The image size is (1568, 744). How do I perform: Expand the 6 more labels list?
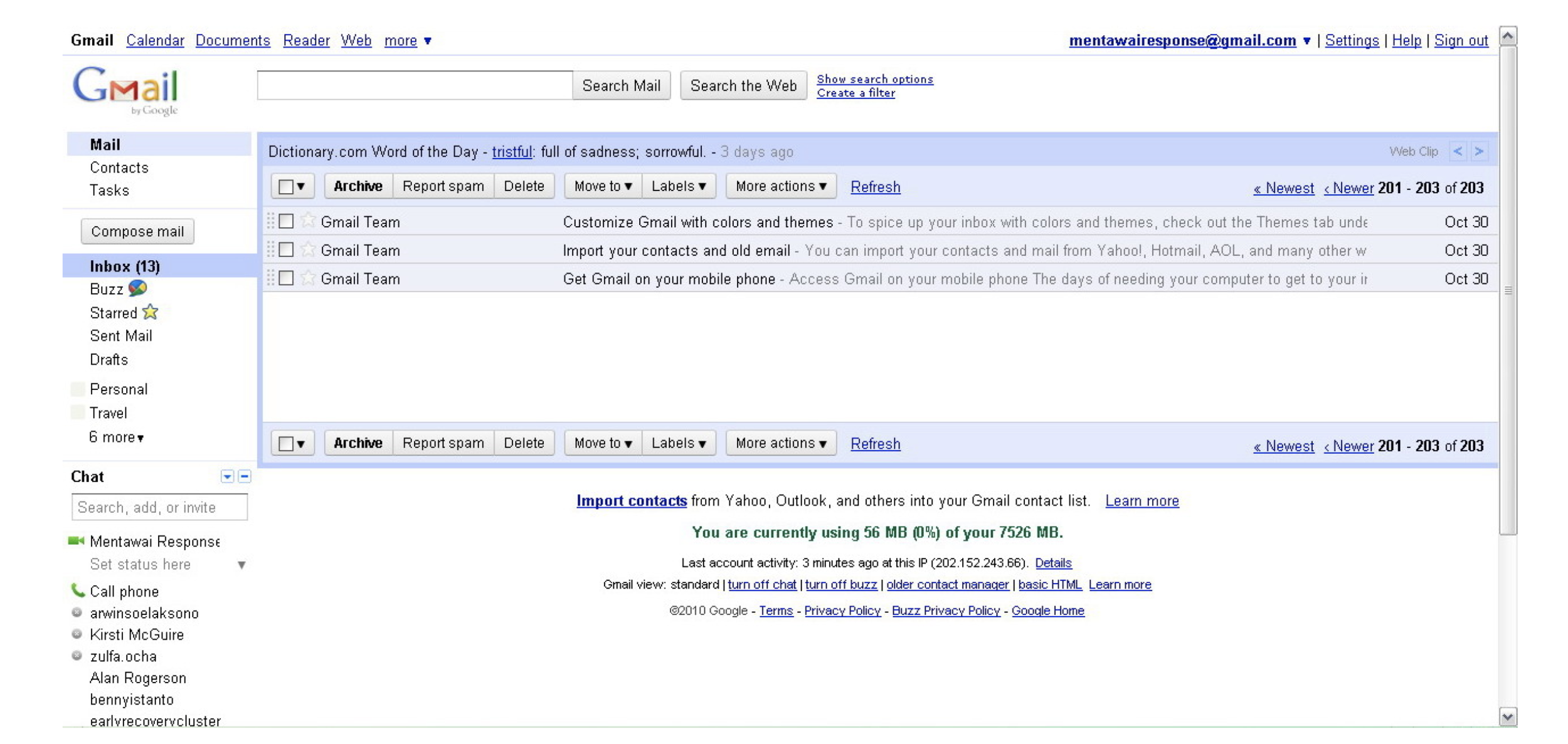(117, 437)
